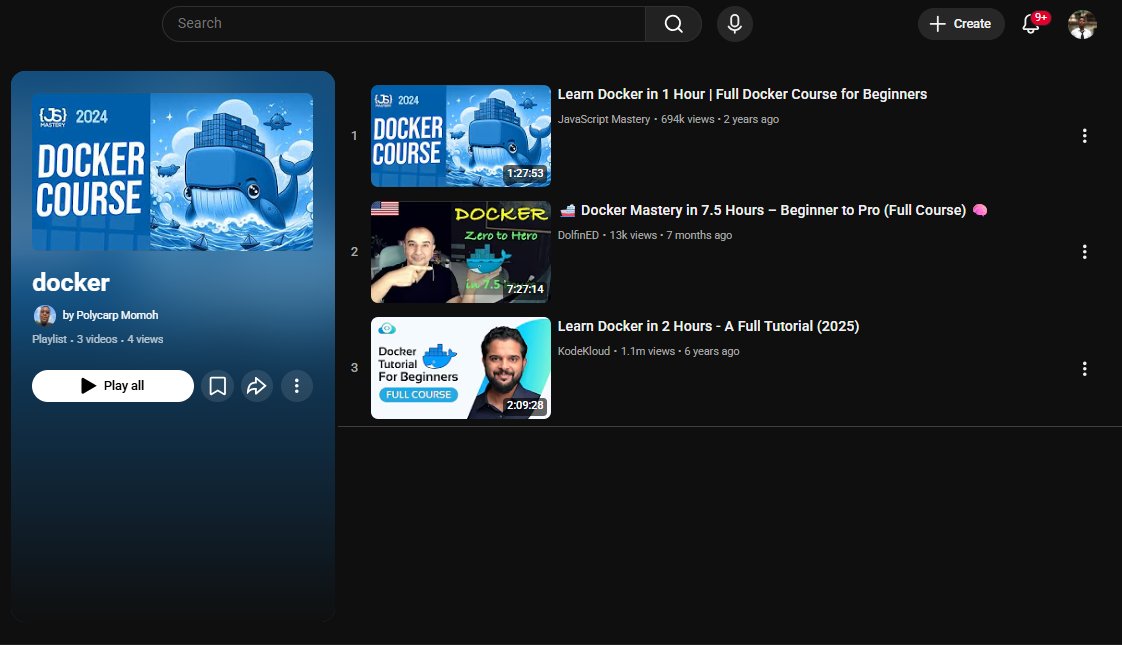The height and width of the screenshot is (645, 1122).
Task: Activate voice search microphone
Action: coord(734,24)
